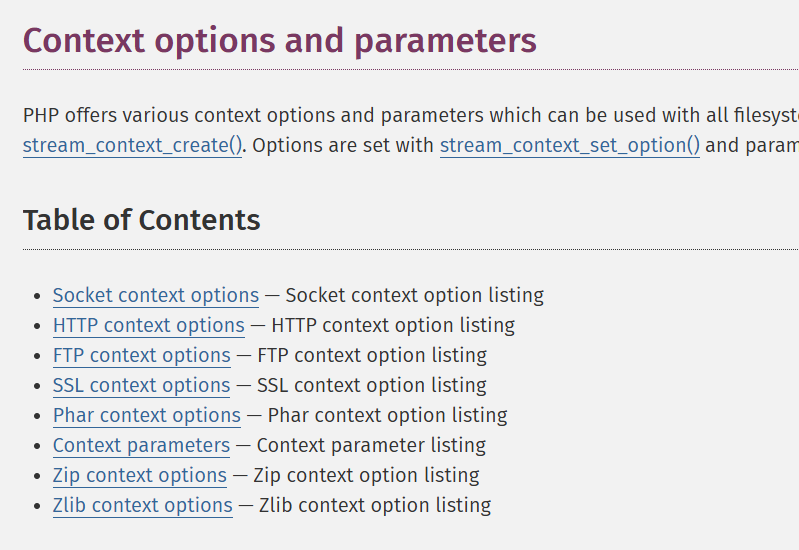
Task: Open the Socket context options link
Action: point(156,295)
